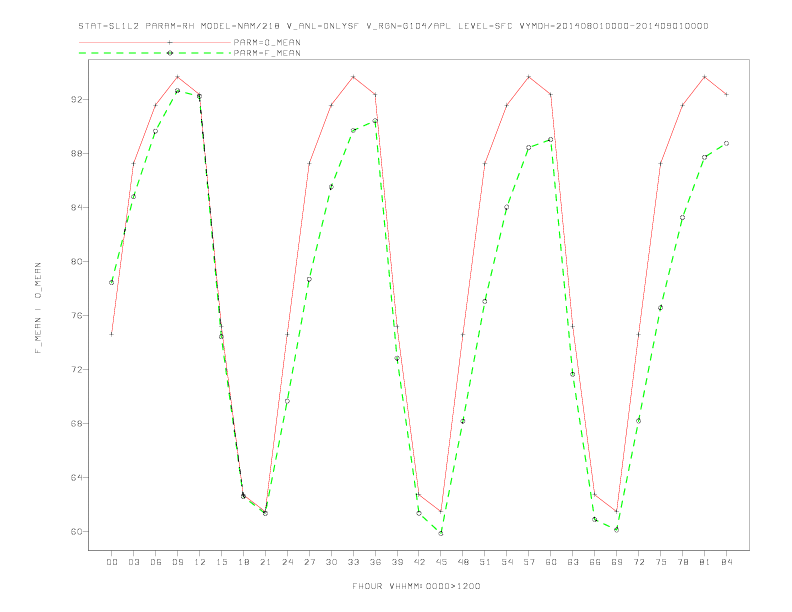Image resolution: width=792 pixels, height=612 pixels.
Task: Click the F_MEAN circle marker at hour 45
Action: [x=441, y=533]
